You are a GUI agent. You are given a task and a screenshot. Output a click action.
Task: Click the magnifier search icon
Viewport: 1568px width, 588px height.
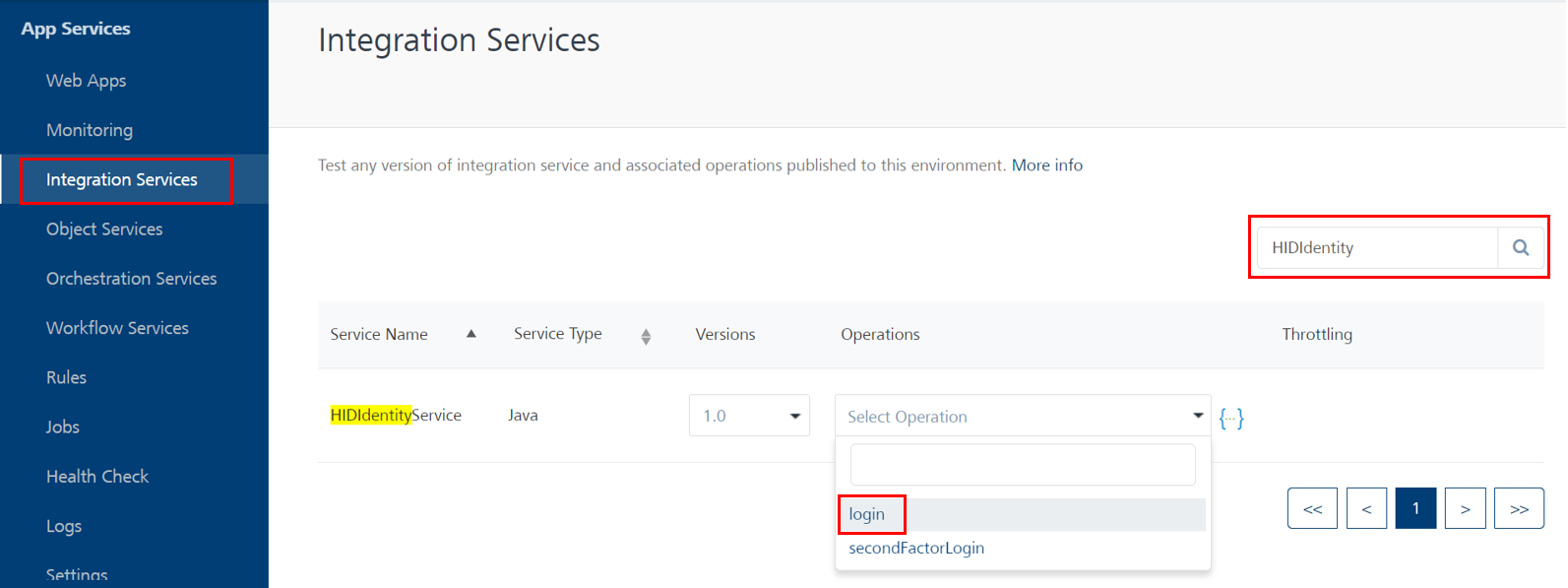tap(1521, 247)
